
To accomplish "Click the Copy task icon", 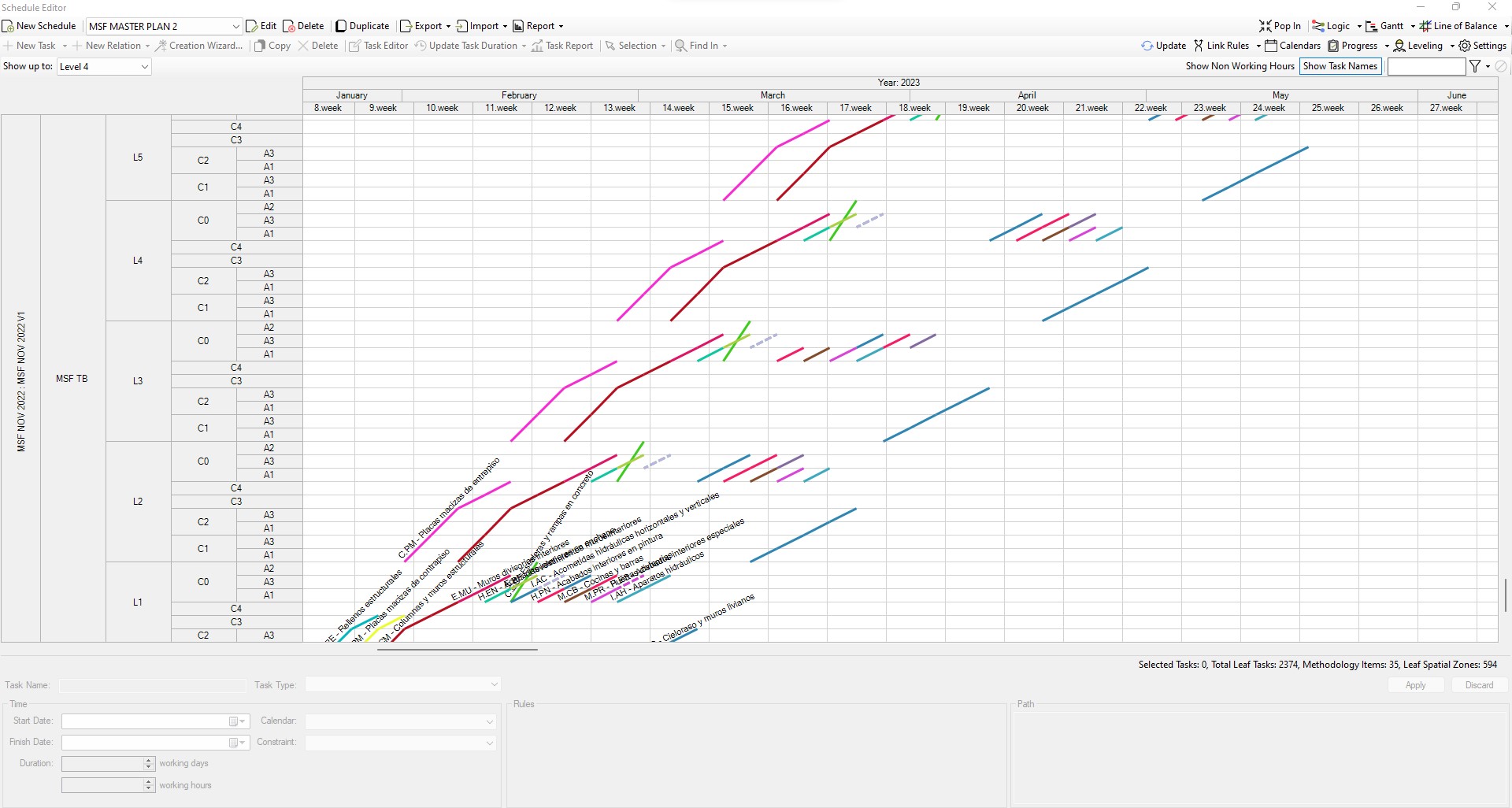I will coord(260,46).
